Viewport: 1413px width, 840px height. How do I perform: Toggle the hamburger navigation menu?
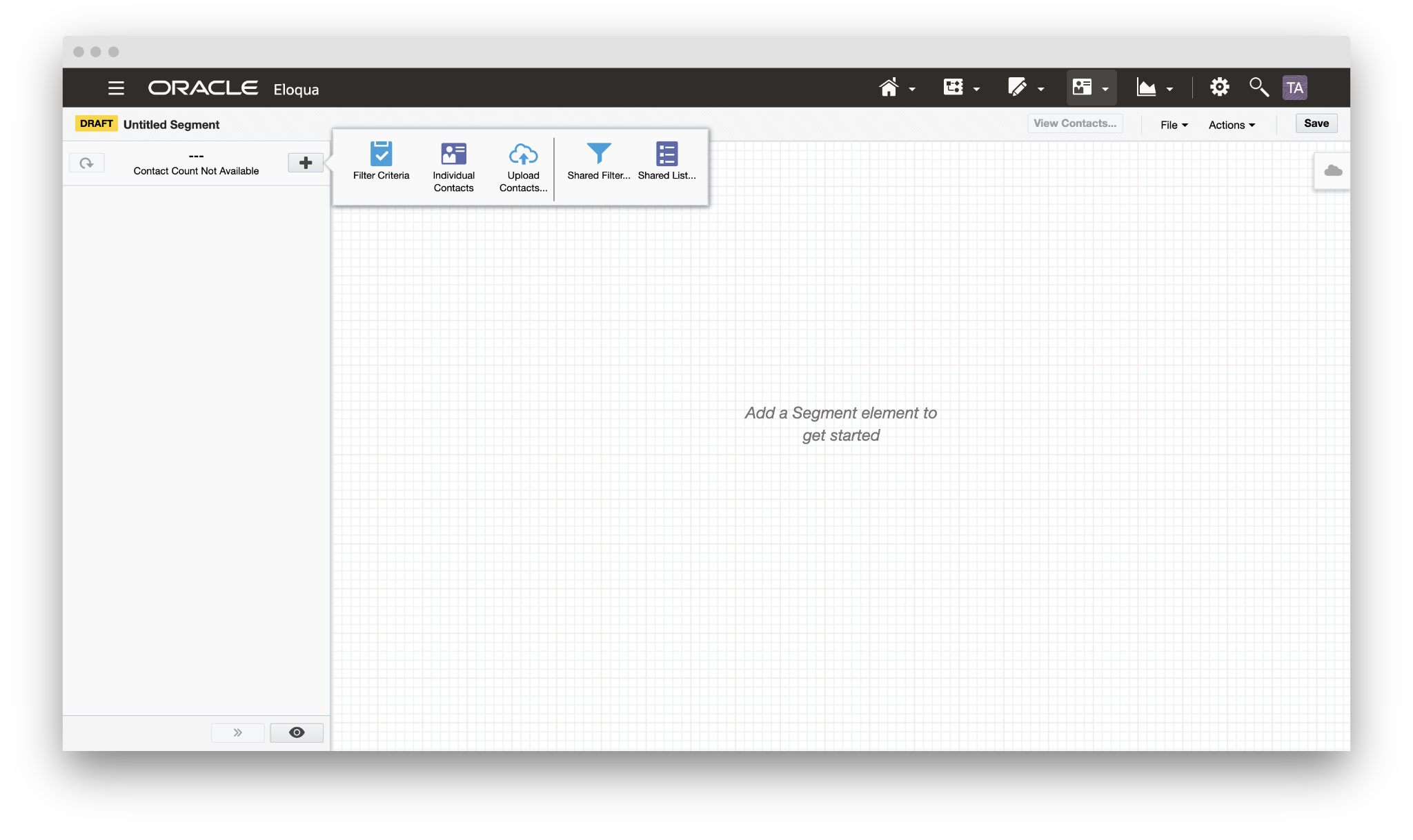tap(116, 88)
